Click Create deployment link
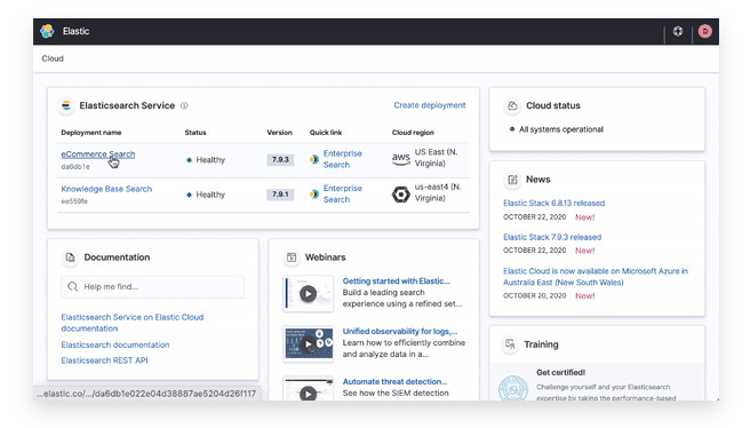This screenshot has height=428, width=750. pos(430,105)
